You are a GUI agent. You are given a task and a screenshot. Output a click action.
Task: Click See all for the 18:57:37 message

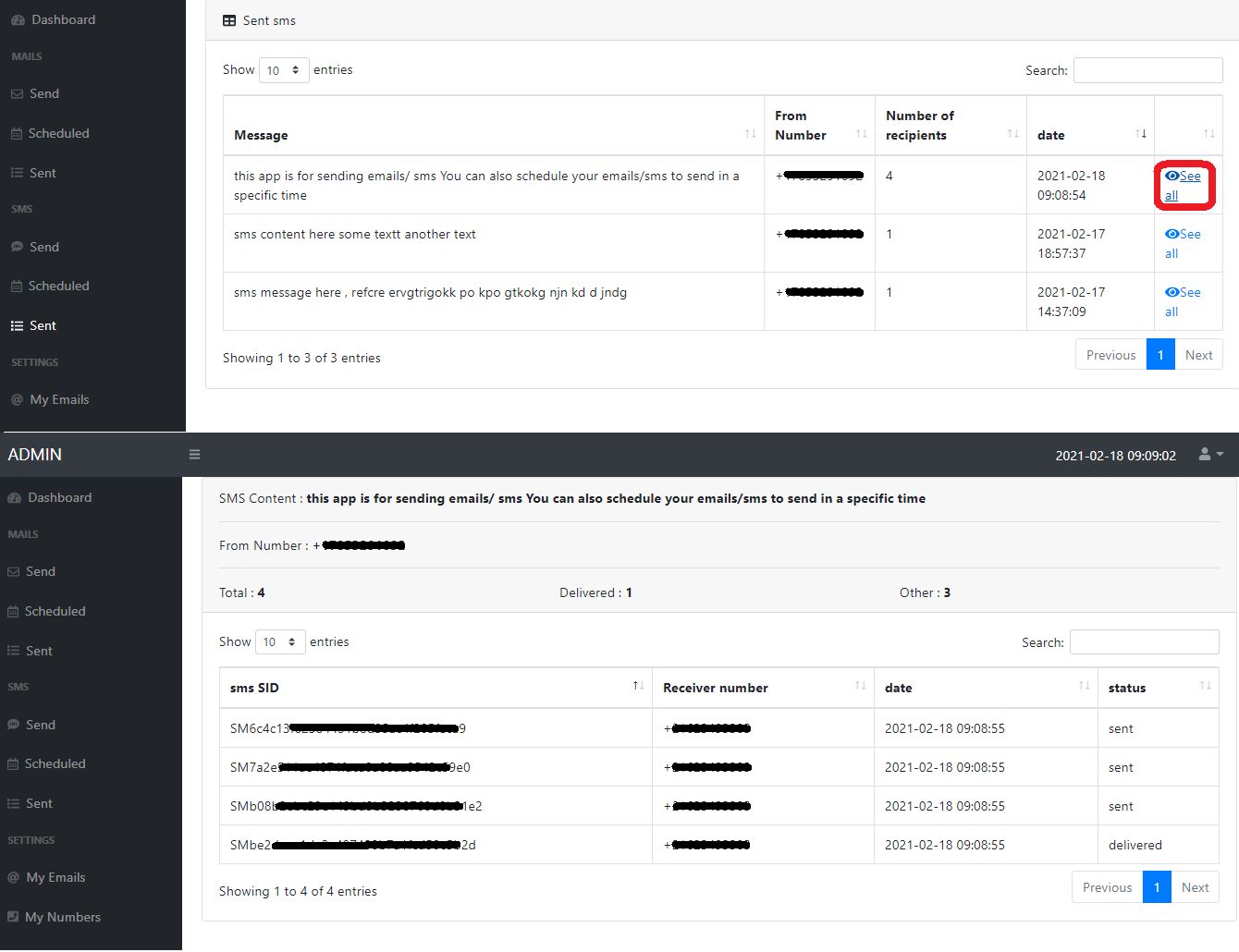tap(1183, 243)
